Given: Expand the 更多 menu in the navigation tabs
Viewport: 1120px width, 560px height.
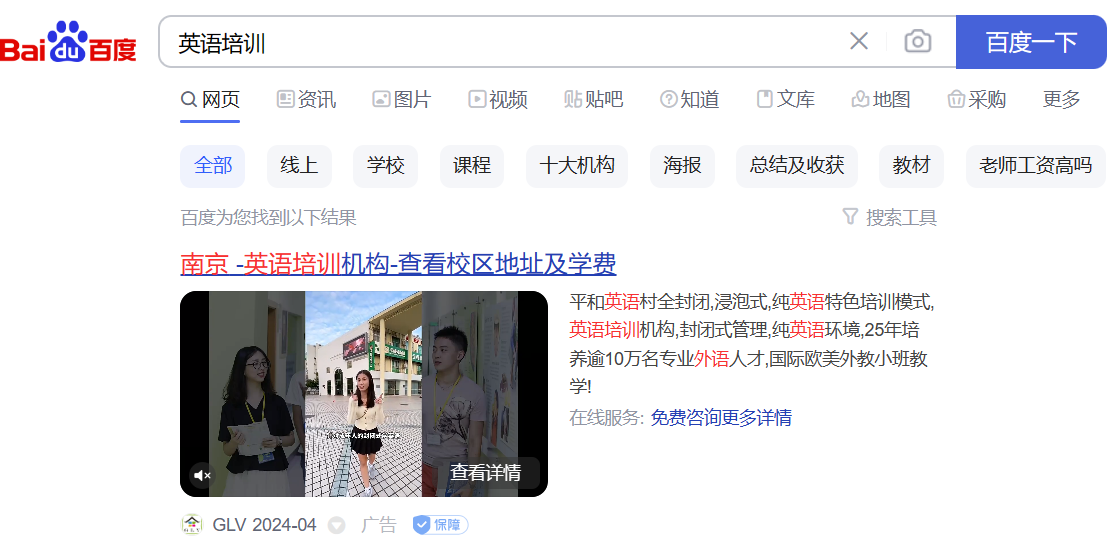Looking at the screenshot, I should (1061, 99).
